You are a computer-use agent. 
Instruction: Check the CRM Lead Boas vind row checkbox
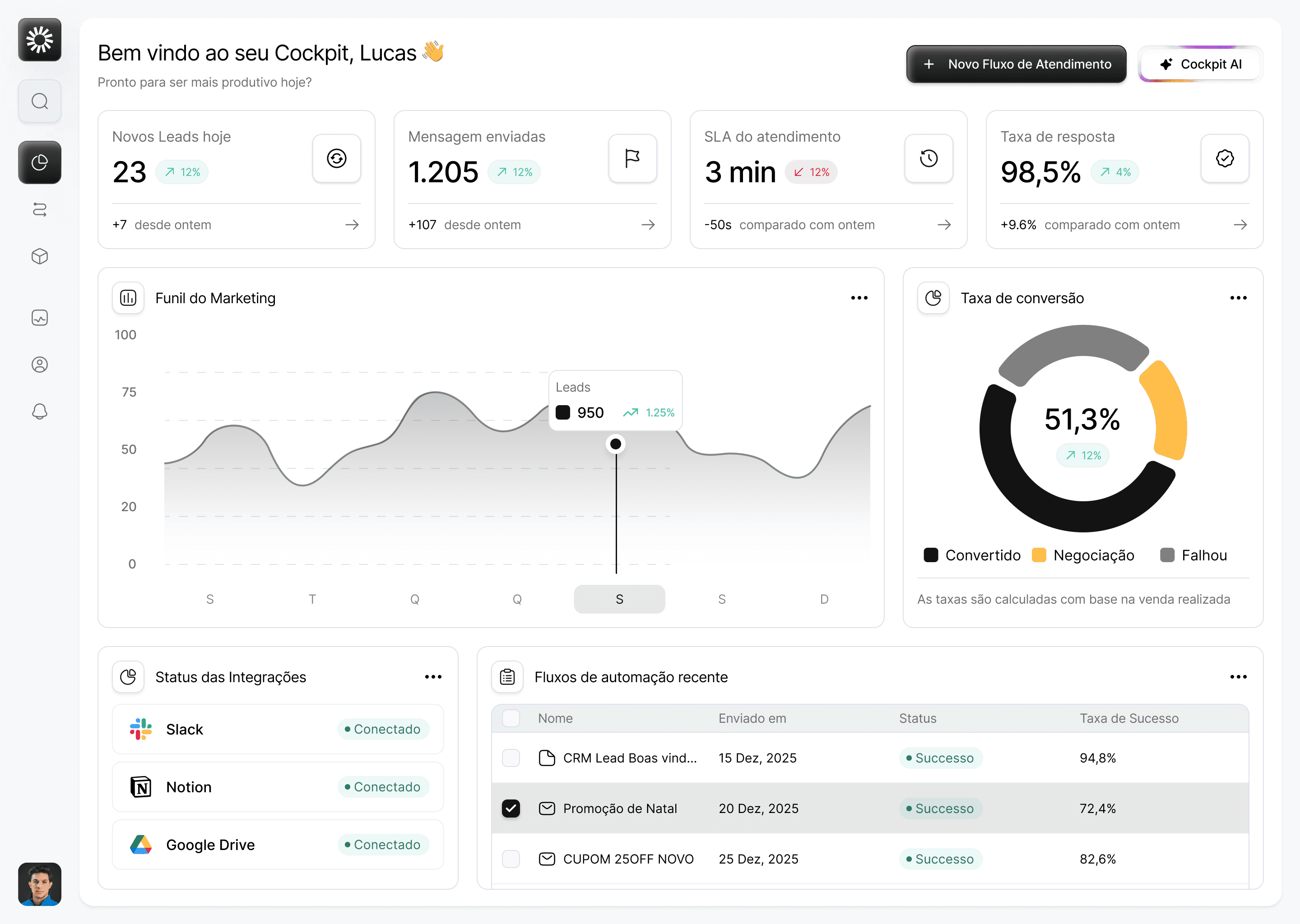511,758
